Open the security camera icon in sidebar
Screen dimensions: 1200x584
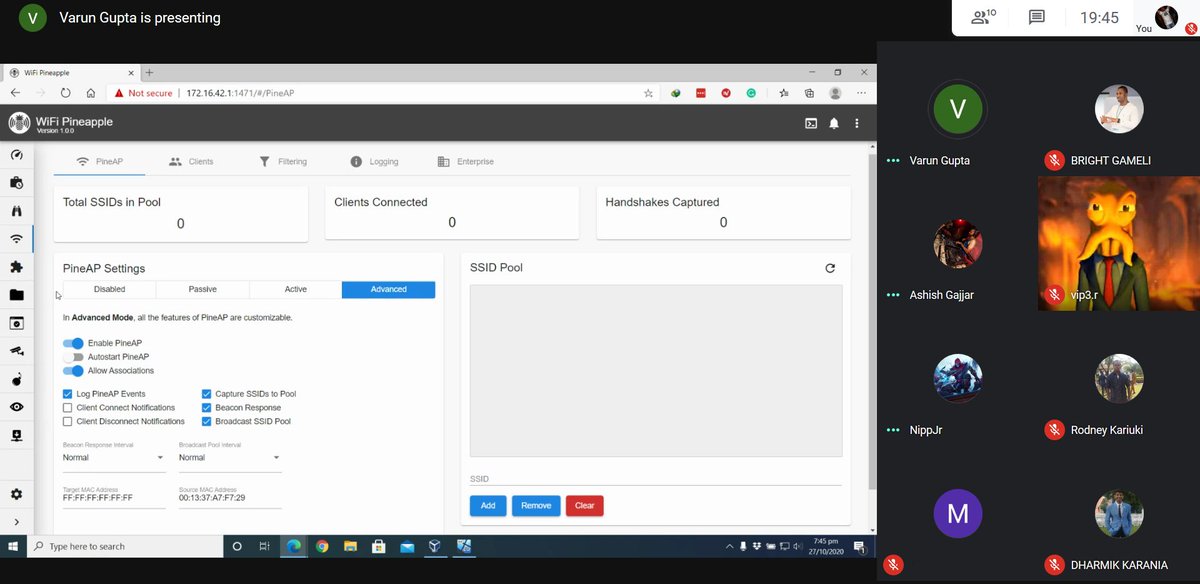[16, 351]
